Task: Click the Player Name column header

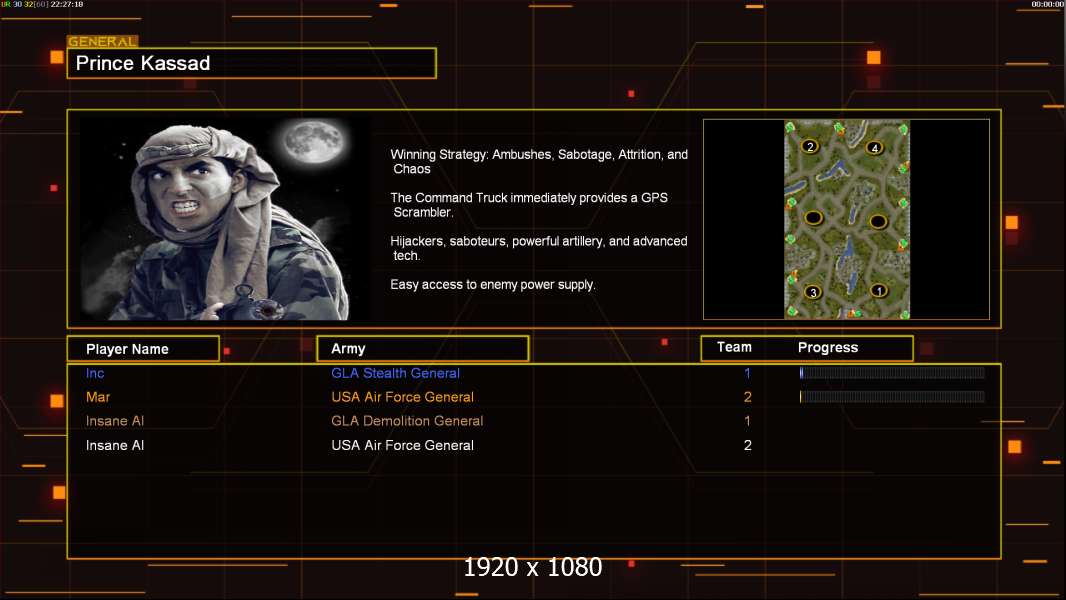Action: 143,349
